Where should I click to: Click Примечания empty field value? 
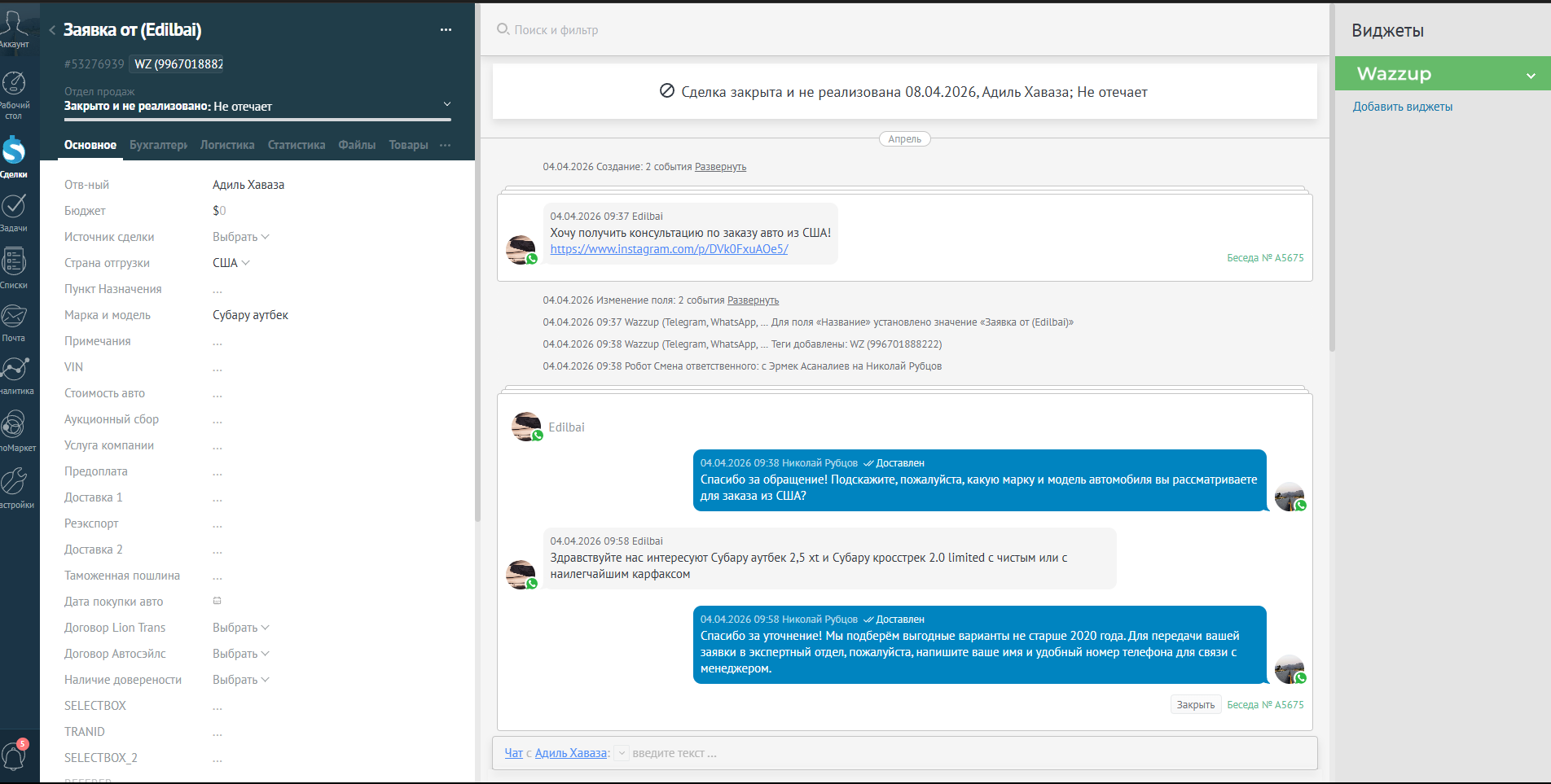(x=217, y=342)
